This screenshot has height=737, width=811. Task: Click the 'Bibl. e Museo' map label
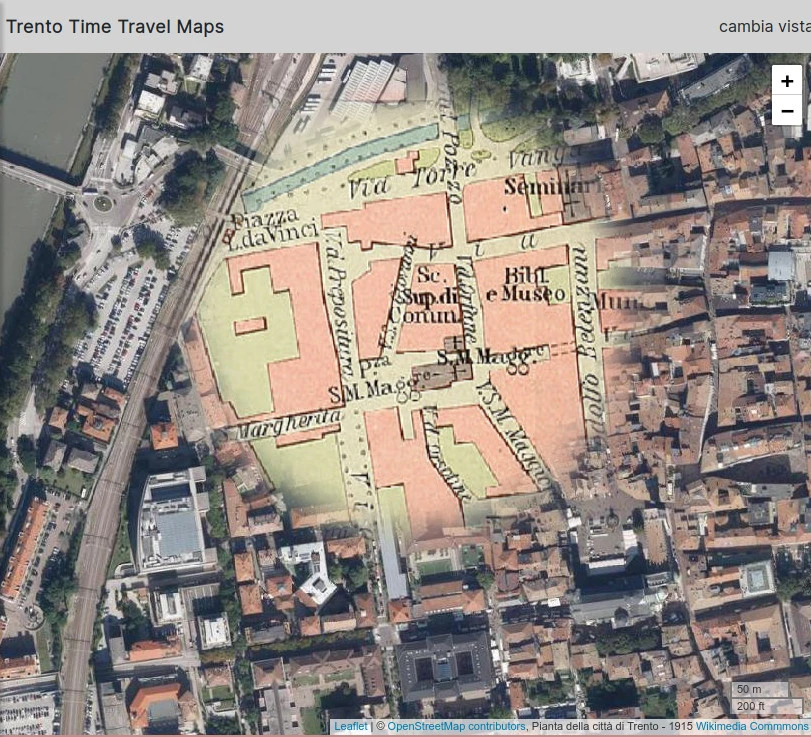coord(526,284)
